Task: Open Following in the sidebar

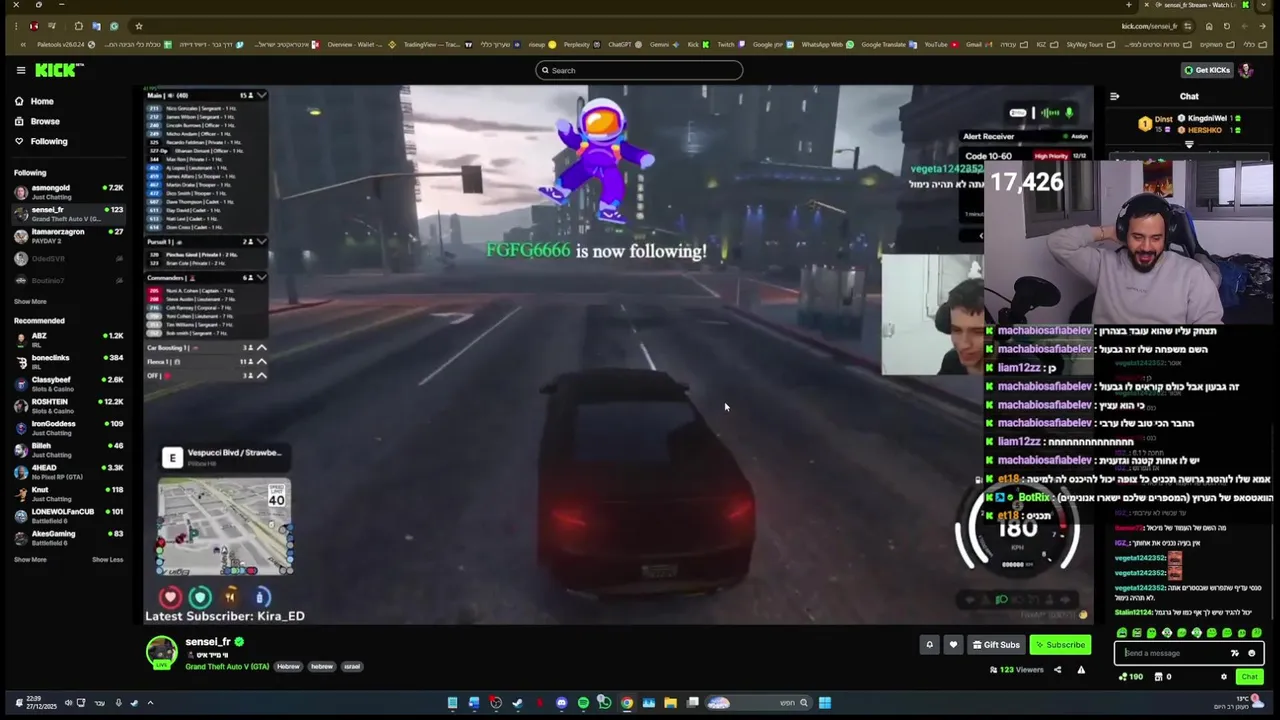Action: pos(48,141)
